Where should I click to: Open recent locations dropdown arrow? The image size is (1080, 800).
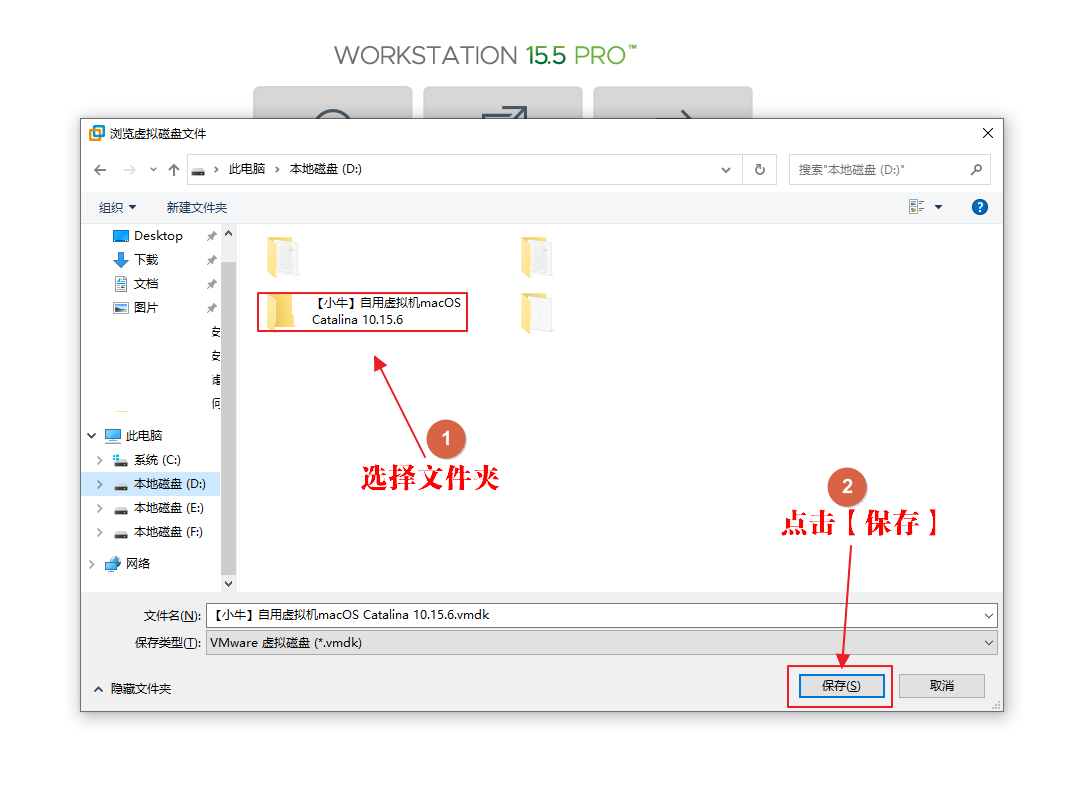(153, 170)
